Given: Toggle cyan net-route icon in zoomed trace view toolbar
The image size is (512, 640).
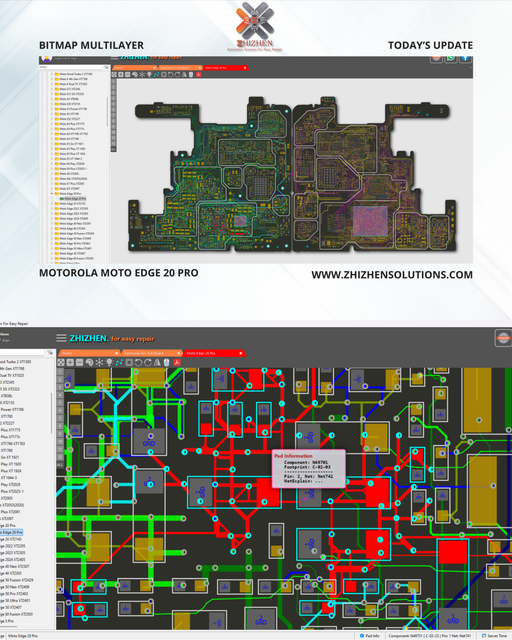Looking at the screenshot, I should tap(119, 362).
